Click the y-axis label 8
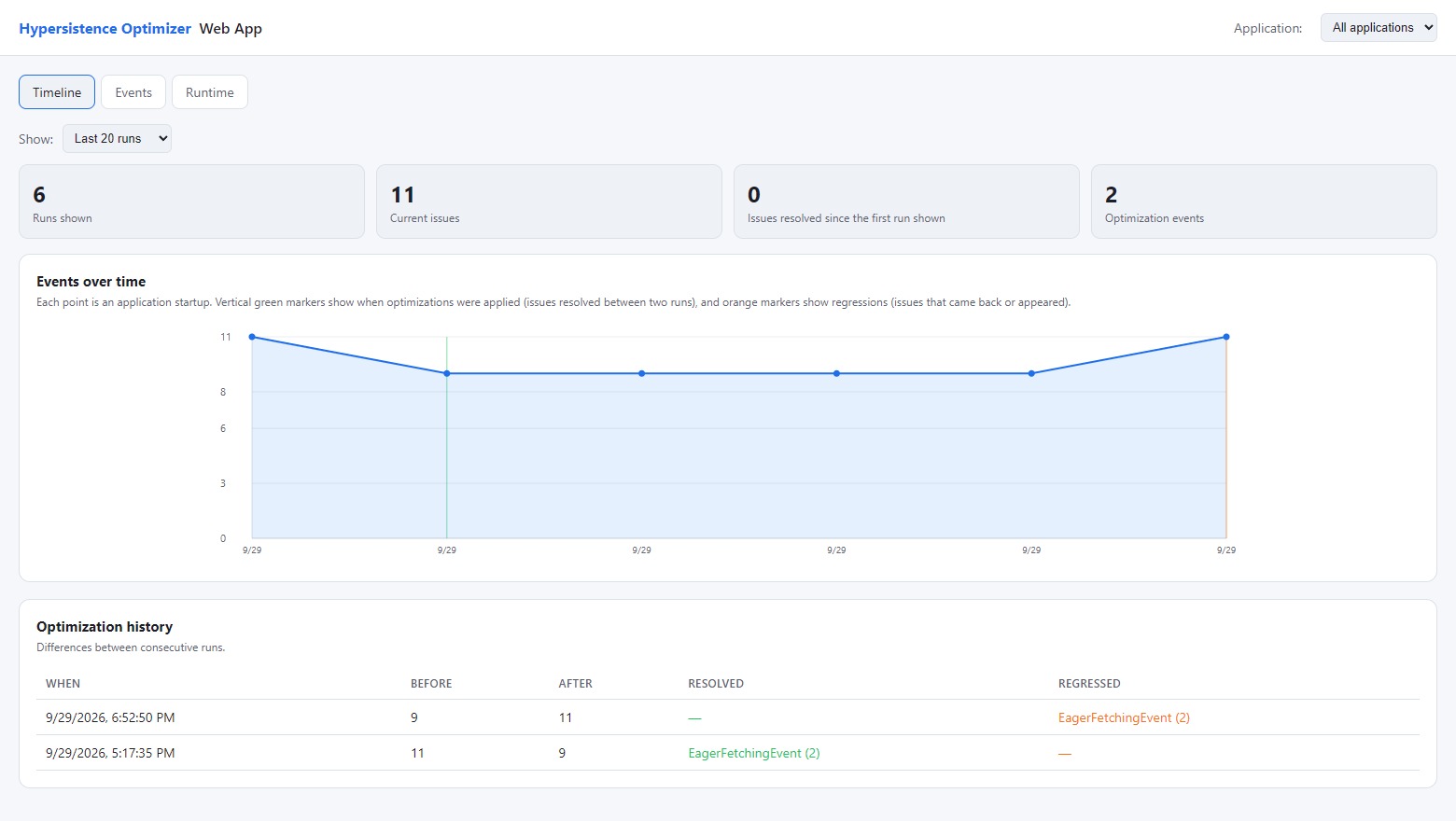This screenshot has height=821, width=1456. pyautogui.click(x=223, y=392)
